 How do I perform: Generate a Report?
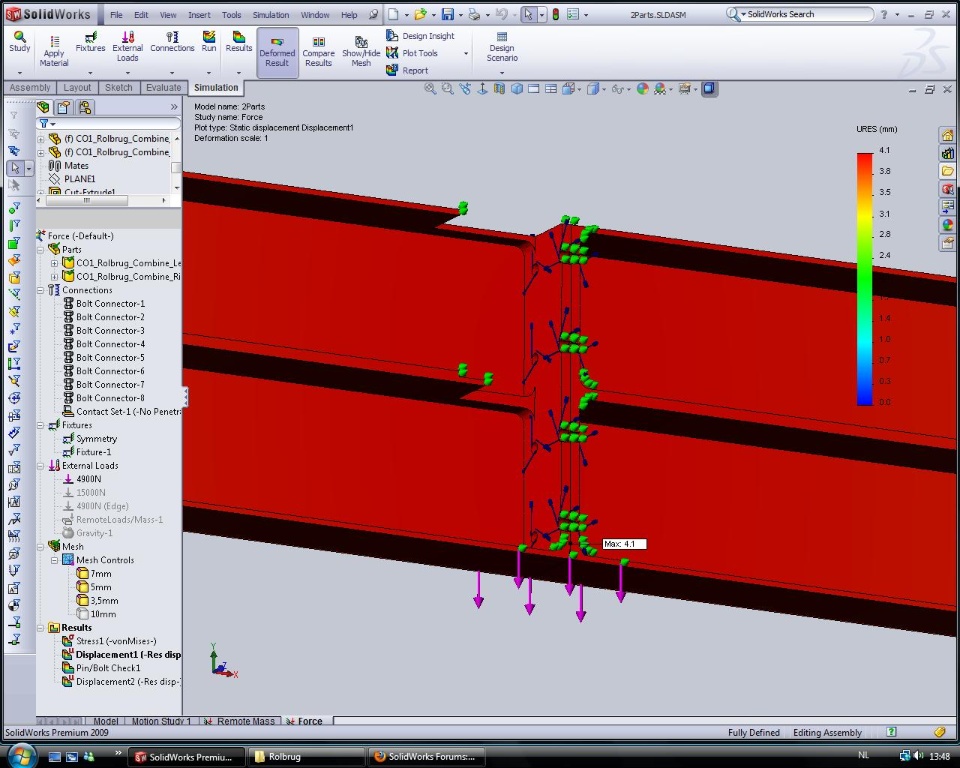(407, 70)
